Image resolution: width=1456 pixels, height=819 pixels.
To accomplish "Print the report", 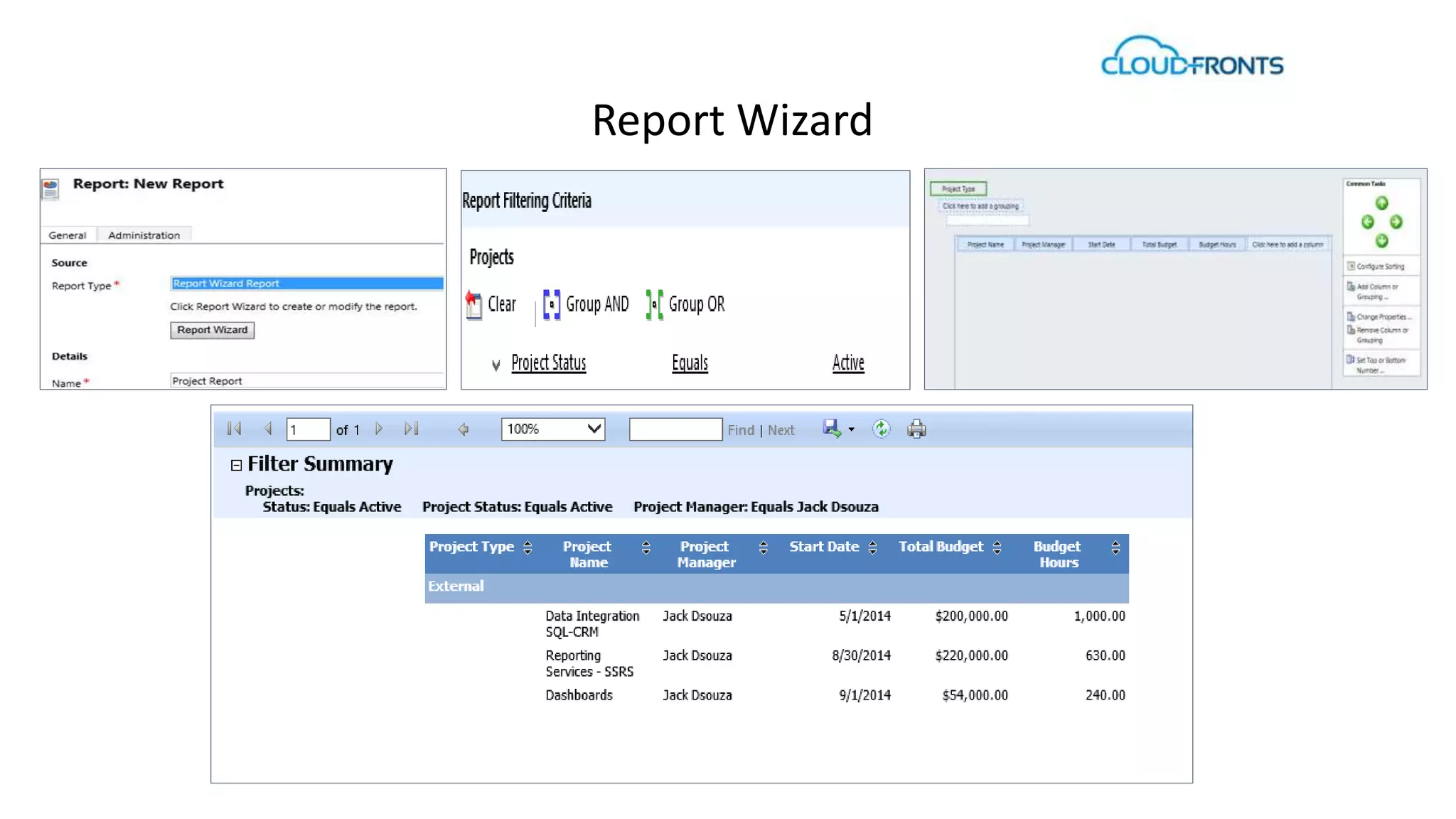I will 917,429.
